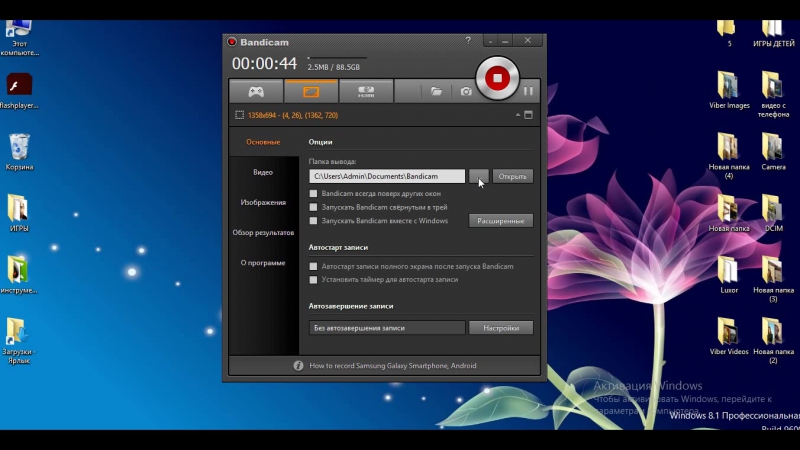Select screen rectangle recording mode icon
Viewport: 800px width, 450px height.
(311, 91)
